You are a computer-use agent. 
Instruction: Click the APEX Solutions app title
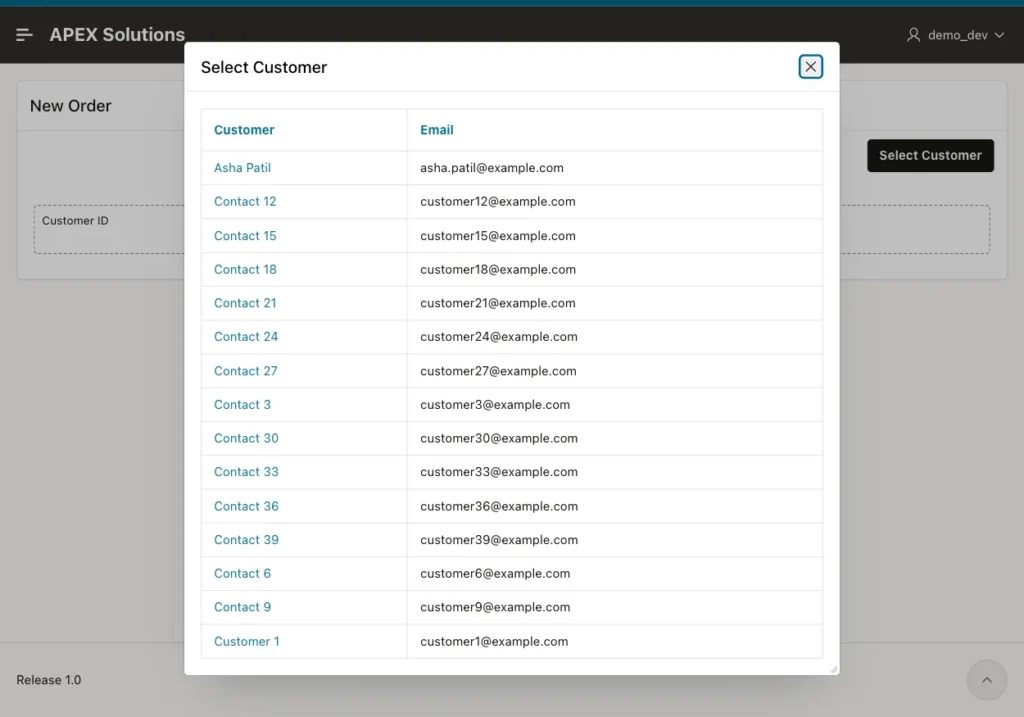[x=117, y=35]
